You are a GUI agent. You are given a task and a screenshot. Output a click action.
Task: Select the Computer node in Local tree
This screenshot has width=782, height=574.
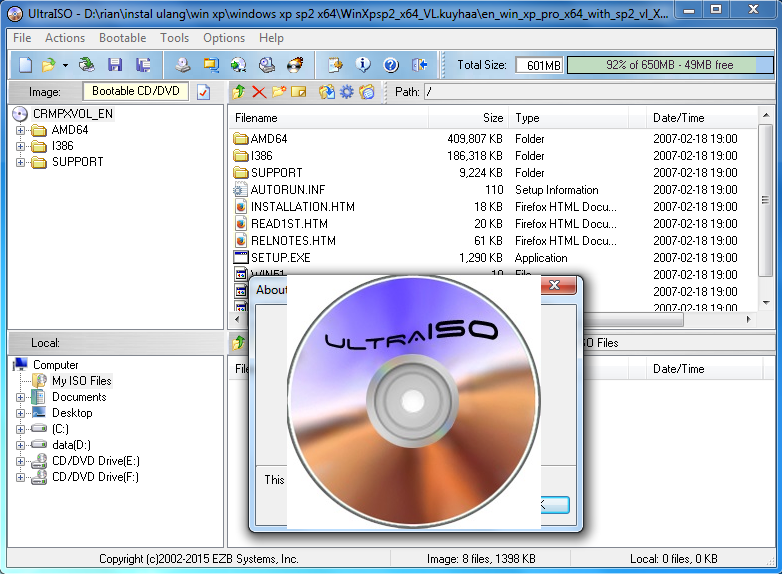point(55,365)
